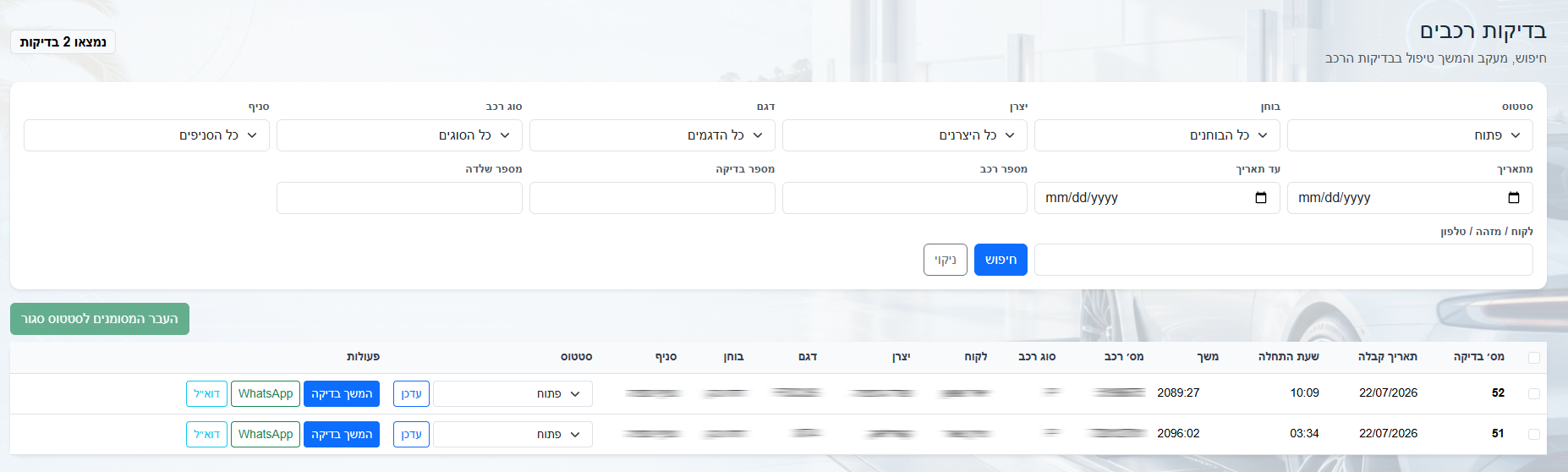Click פעולות column header in table
This screenshot has width=1568, height=472.
(x=363, y=357)
